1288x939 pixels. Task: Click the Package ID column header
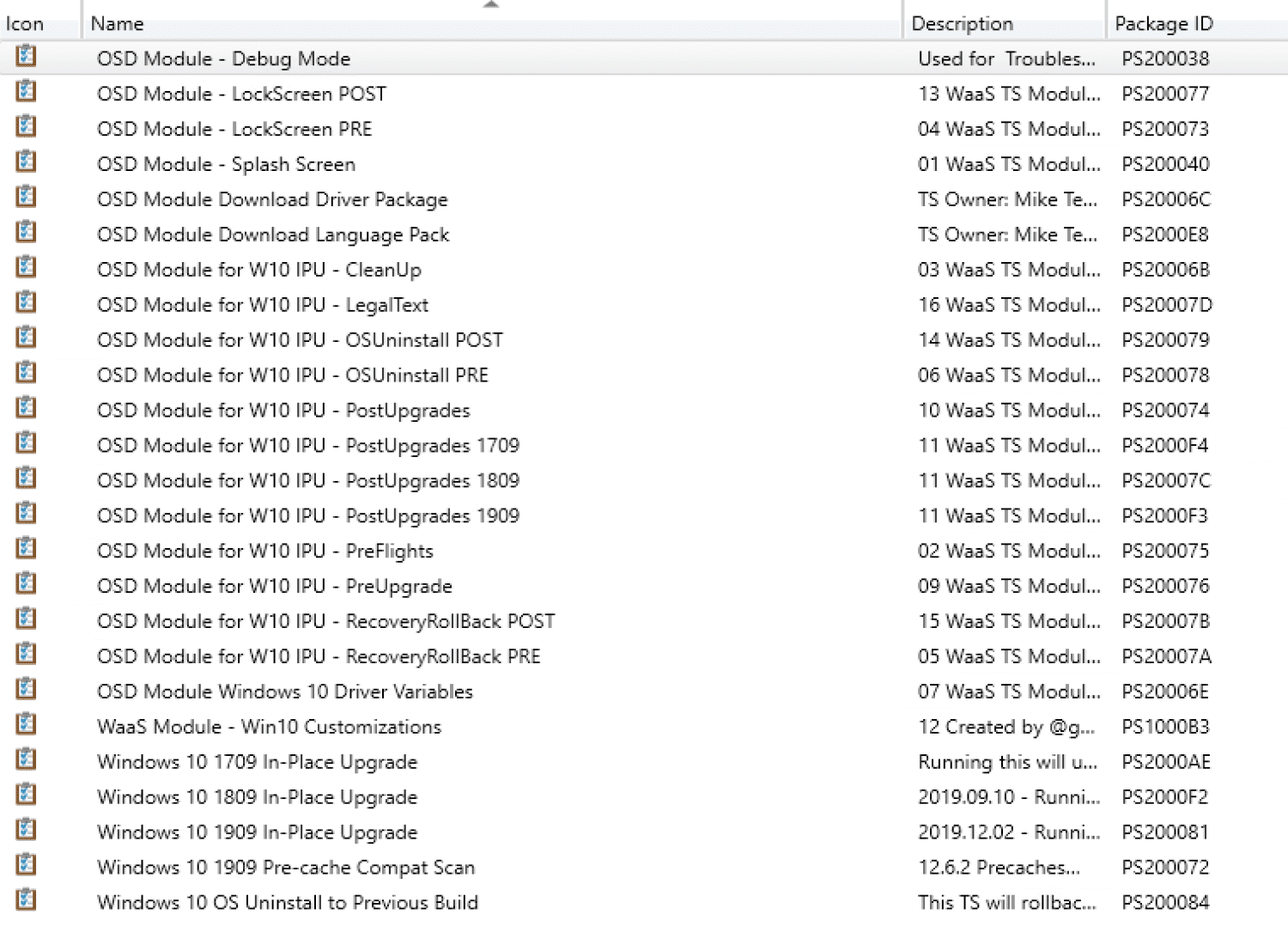[x=1163, y=24]
